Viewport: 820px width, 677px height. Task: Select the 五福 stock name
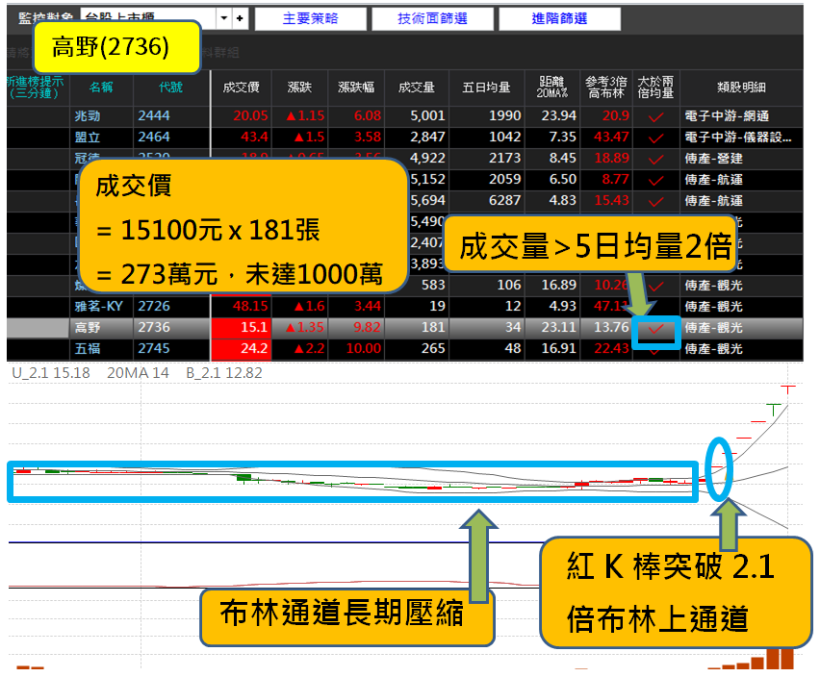pyautogui.click(x=87, y=349)
